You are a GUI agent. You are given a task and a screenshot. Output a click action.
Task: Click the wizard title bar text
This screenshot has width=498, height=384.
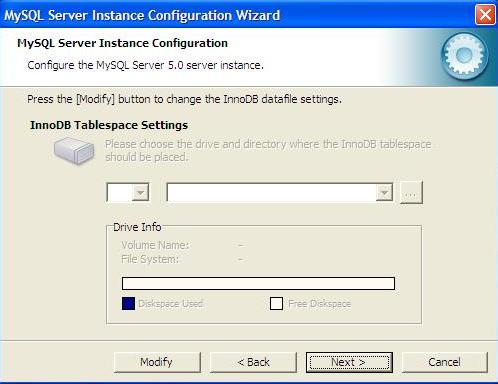tap(142, 15)
